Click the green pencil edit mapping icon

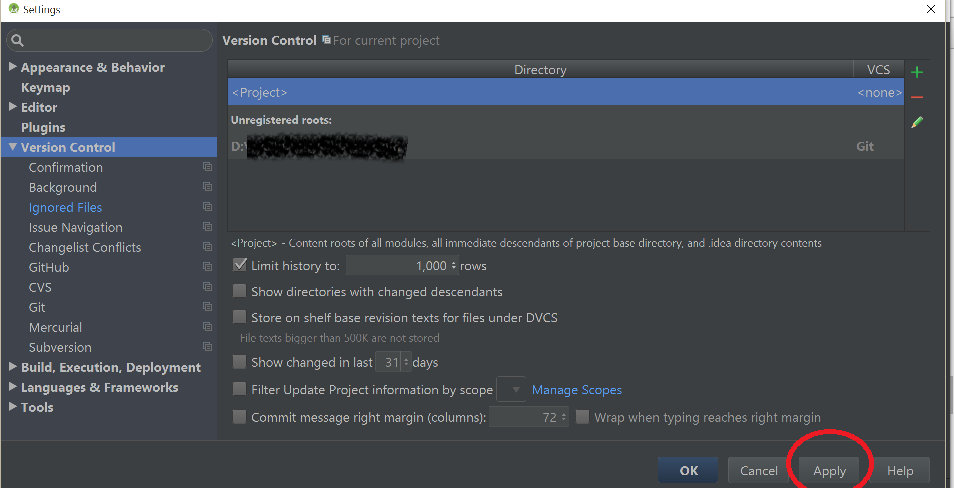917,122
